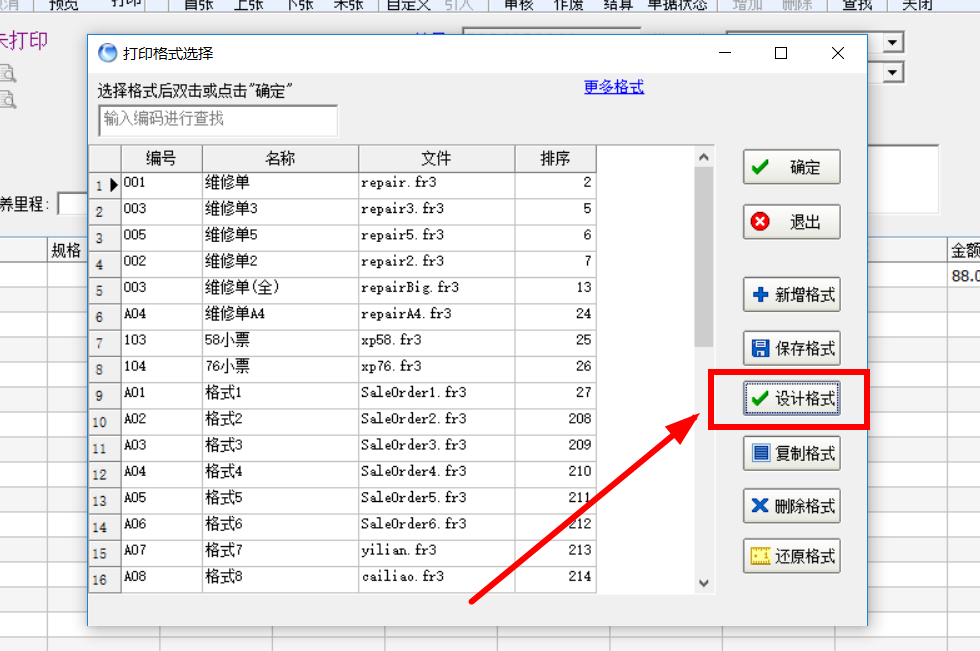Focus the 输入编码进行查找 search box
This screenshot has height=651, width=980.
pos(218,120)
